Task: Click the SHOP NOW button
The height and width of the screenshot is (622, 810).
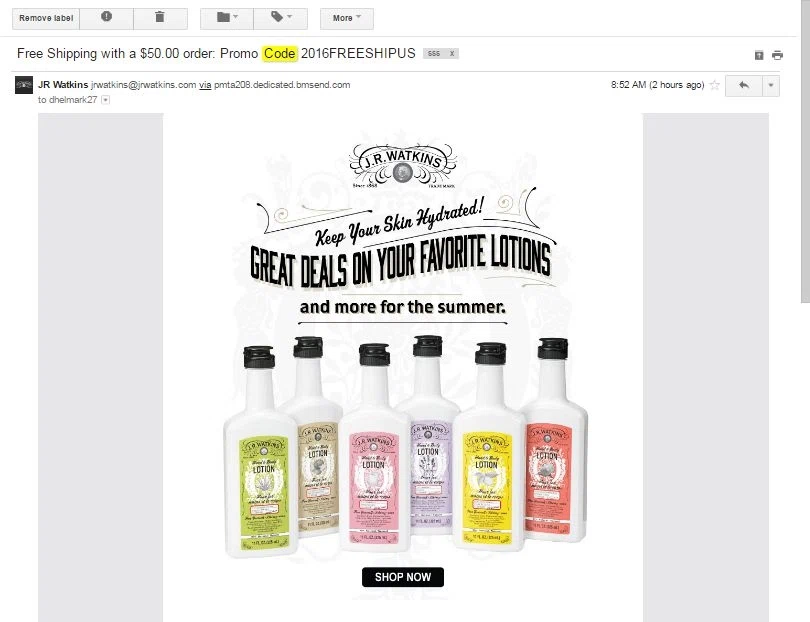Action: (x=403, y=577)
